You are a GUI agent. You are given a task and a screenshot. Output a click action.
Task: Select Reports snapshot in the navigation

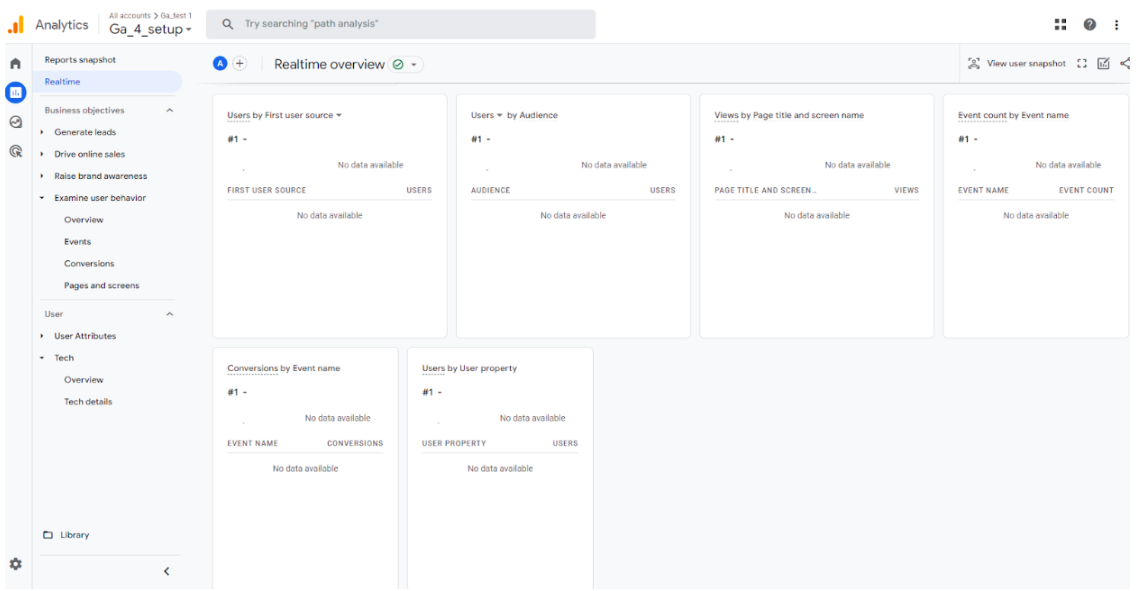click(x=80, y=60)
